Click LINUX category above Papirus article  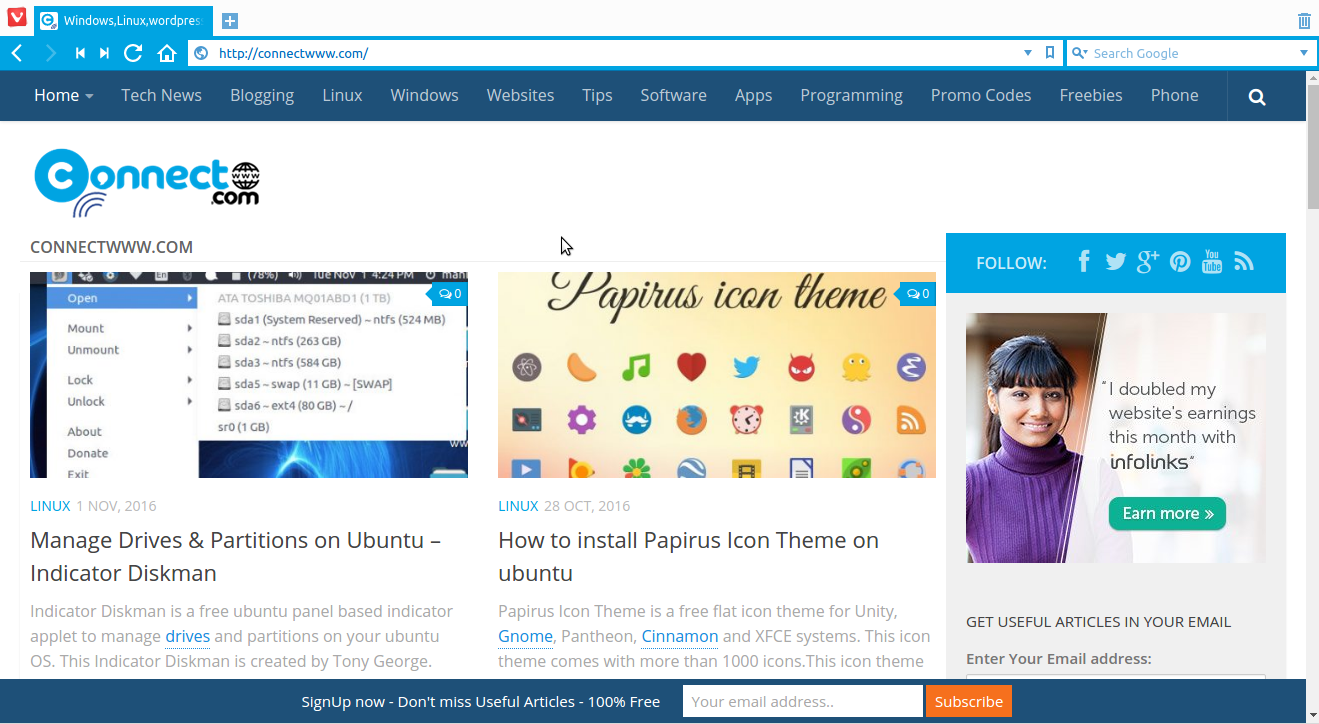click(x=518, y=506)
